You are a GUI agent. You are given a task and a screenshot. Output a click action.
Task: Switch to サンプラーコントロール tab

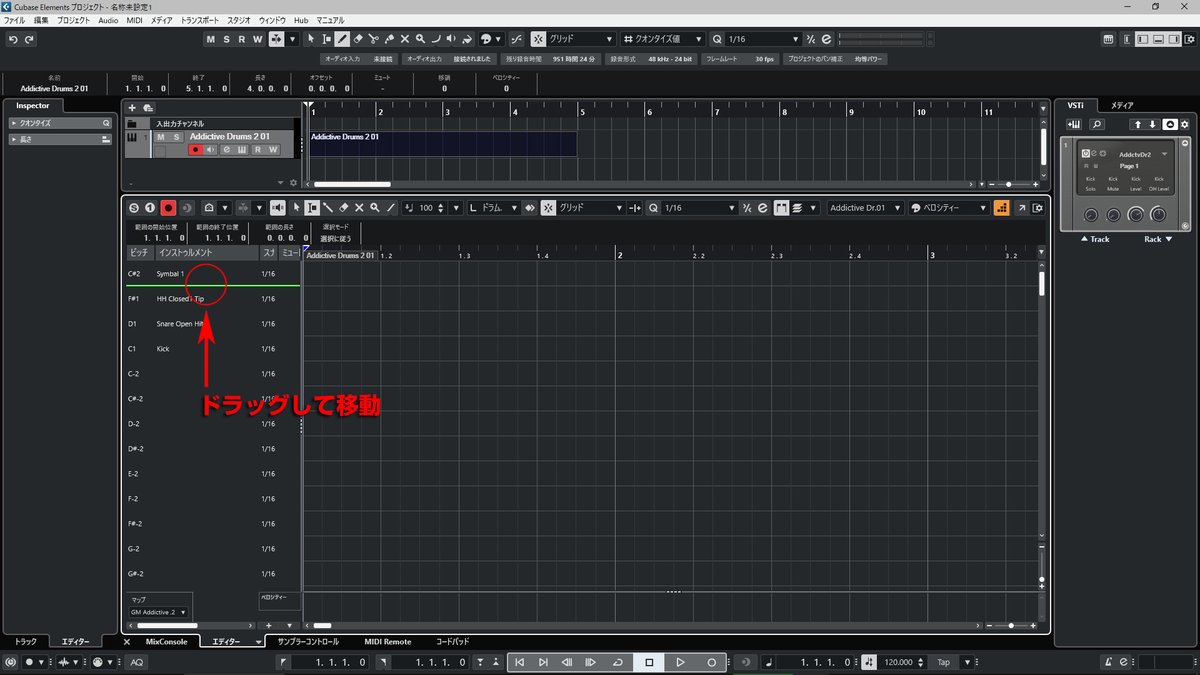coord(308,641)
